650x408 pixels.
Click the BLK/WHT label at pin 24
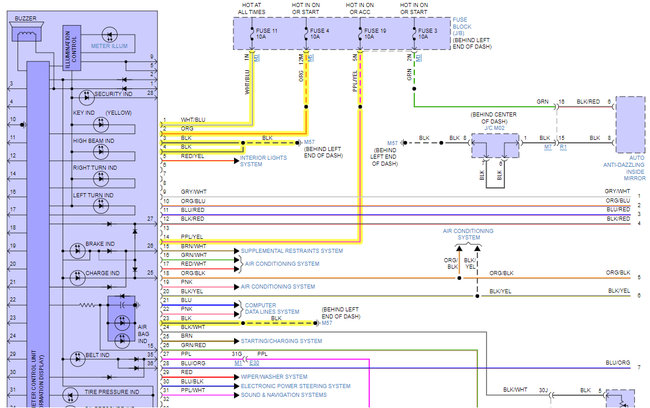click(x=193, y=327)
